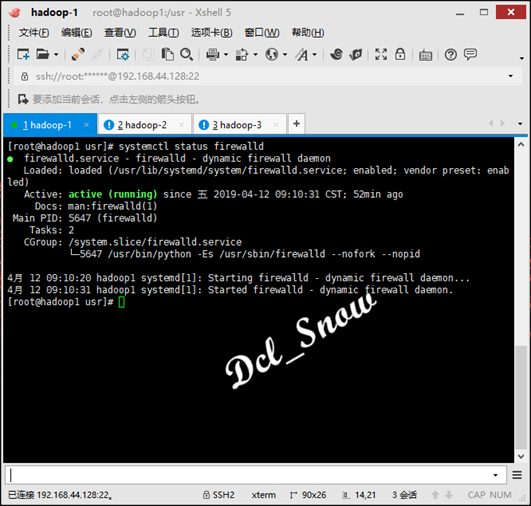Click the status bar down arrow icon
The height and width of the screenshot is (506, 531).
(x=449, y=495)
